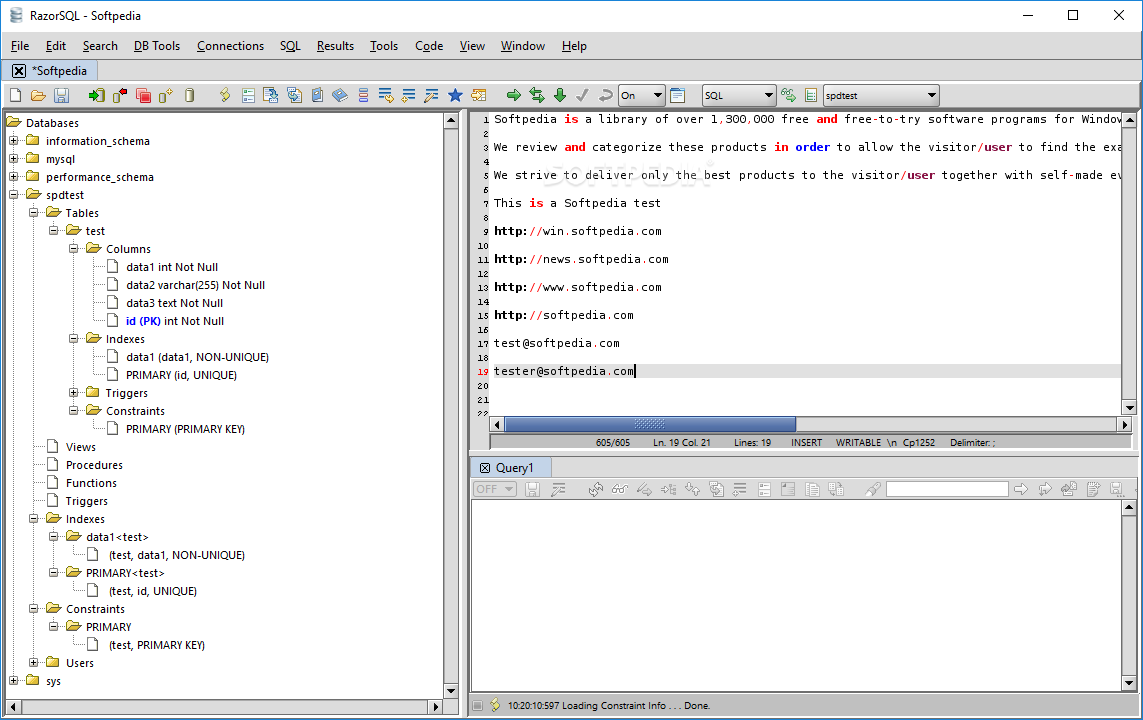Expand the mysql database node

click(13, 158)
